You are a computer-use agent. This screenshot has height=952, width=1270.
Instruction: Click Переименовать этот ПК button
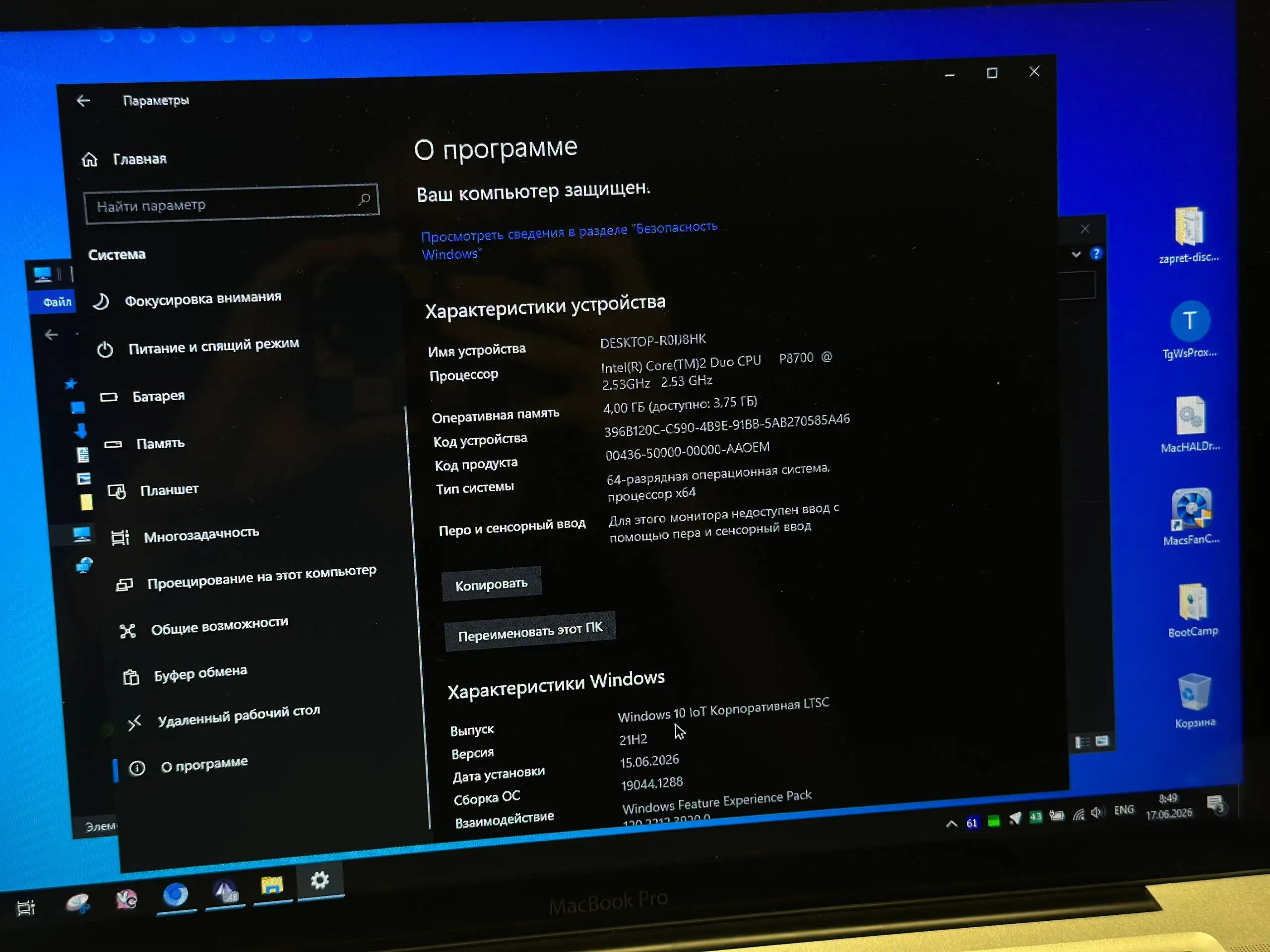(x=530, y=631)
